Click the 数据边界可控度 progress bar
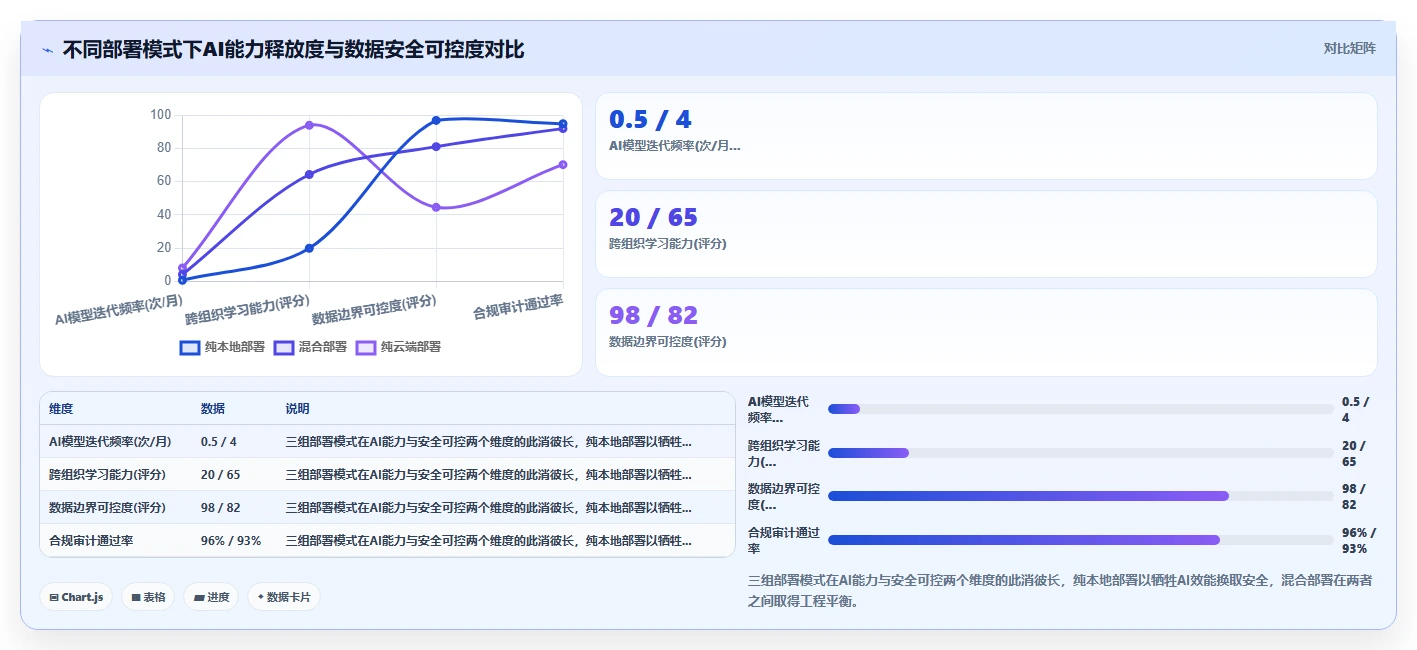1417x650 pixels. [x=1081, y=496]
